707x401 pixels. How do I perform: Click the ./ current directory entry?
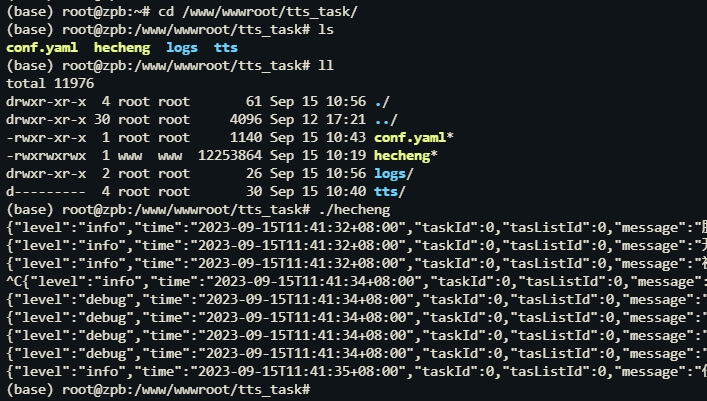pos(381,101)
